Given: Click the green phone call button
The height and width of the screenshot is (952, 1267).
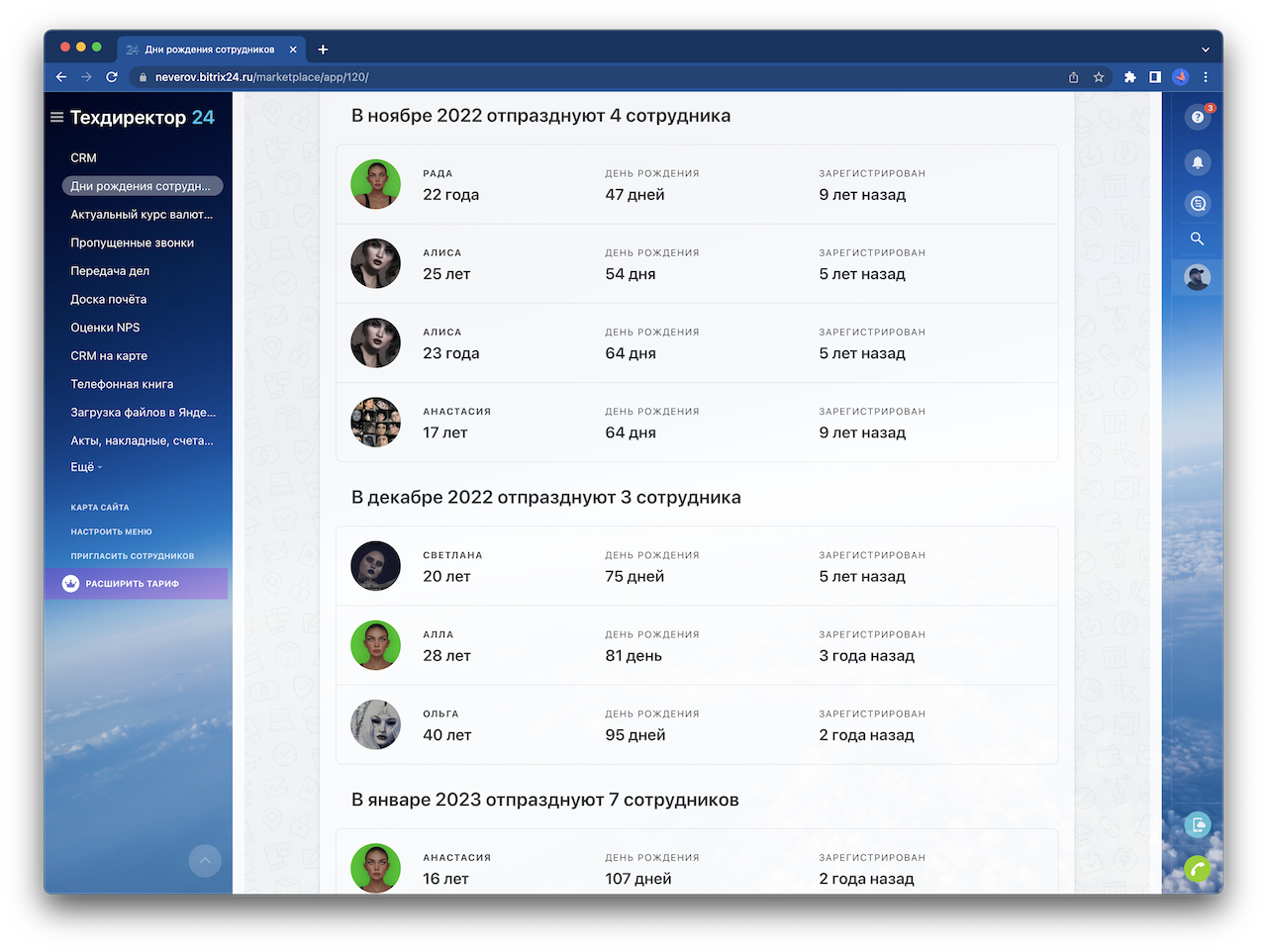Looking at the screenshot, I should [x=1197, y=869].
